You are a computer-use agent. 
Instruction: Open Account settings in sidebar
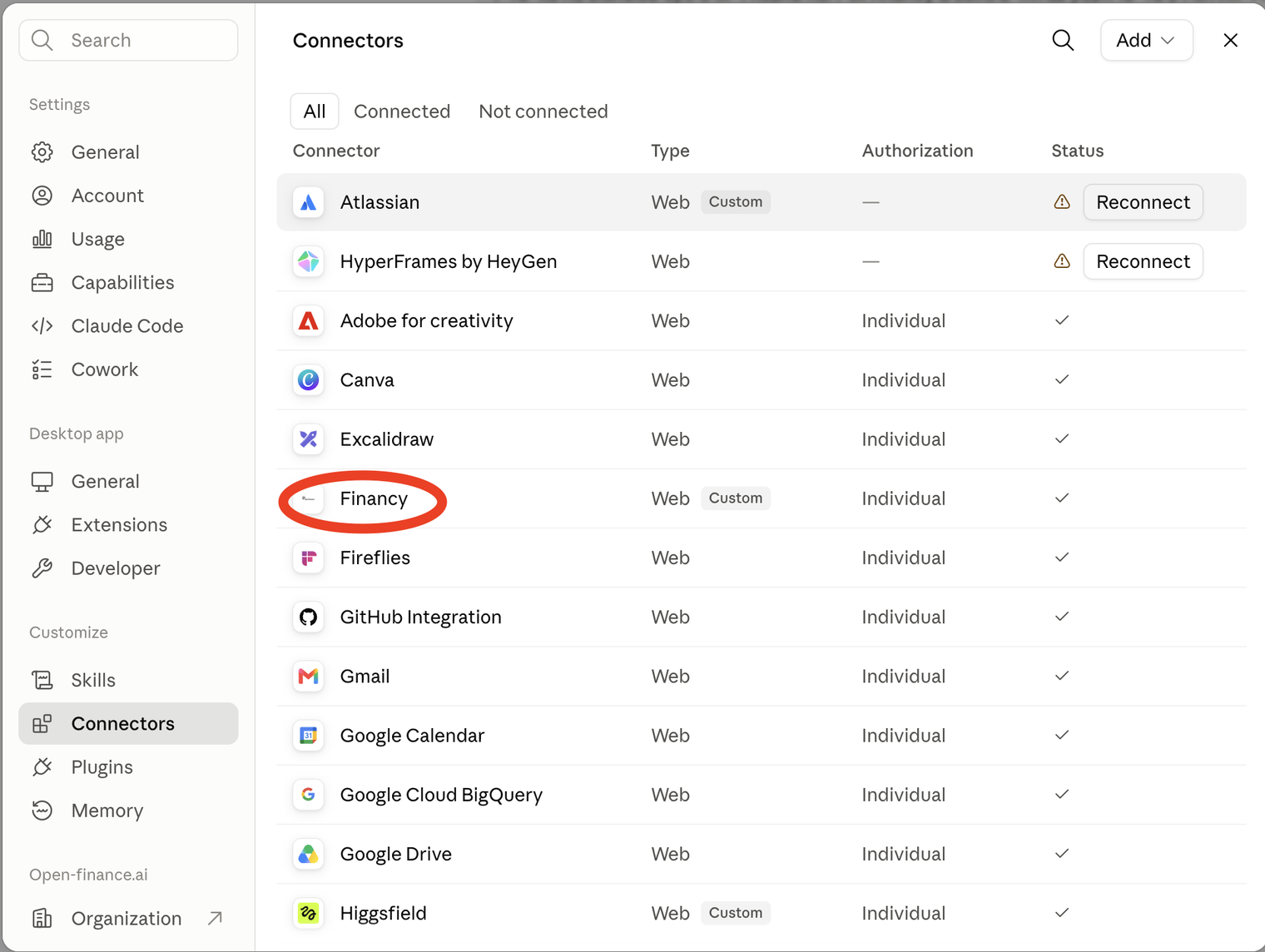pyautogui.click(x=128, y=196)
